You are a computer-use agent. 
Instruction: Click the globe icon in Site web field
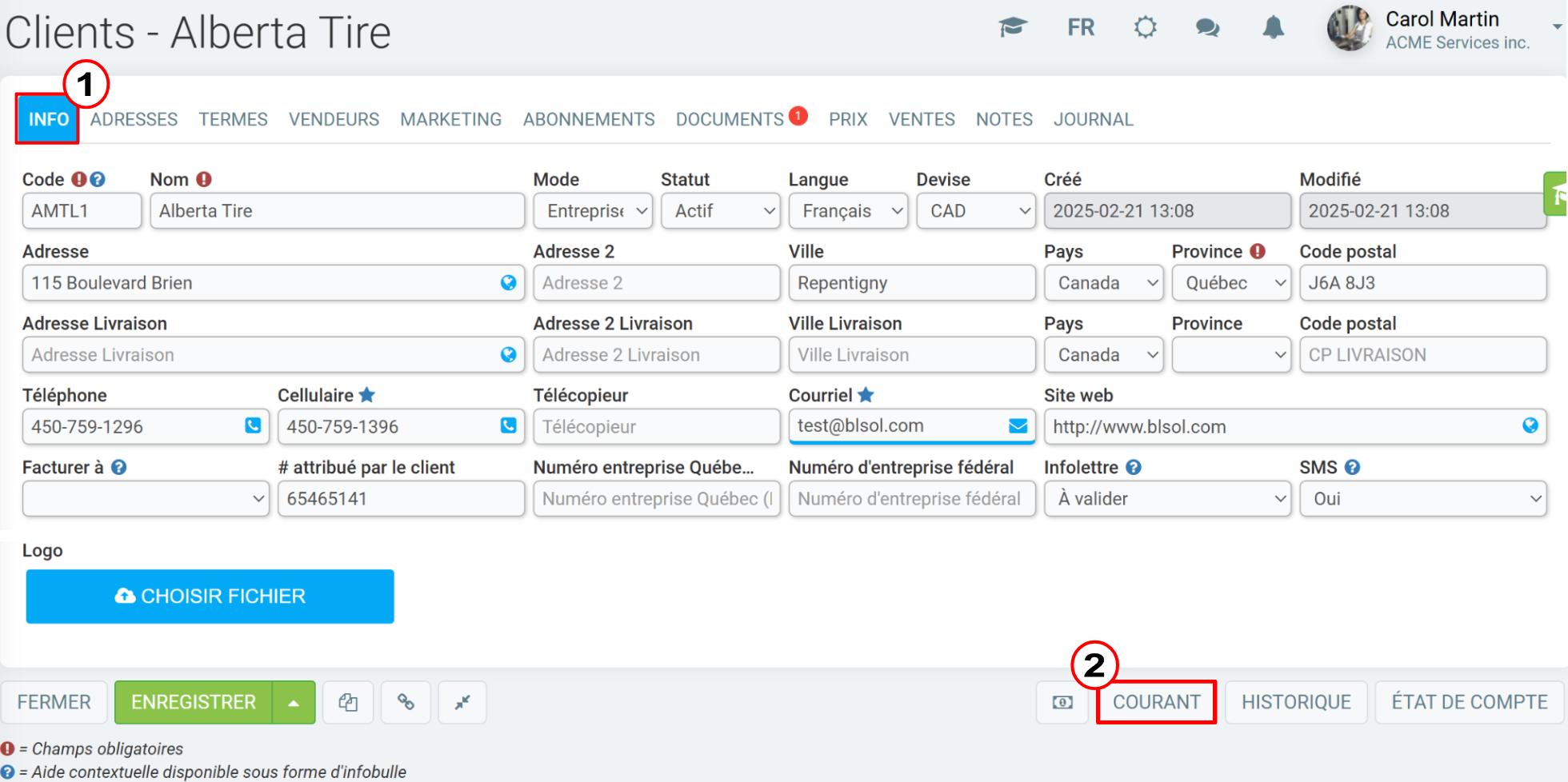[x=1530, y=426]
